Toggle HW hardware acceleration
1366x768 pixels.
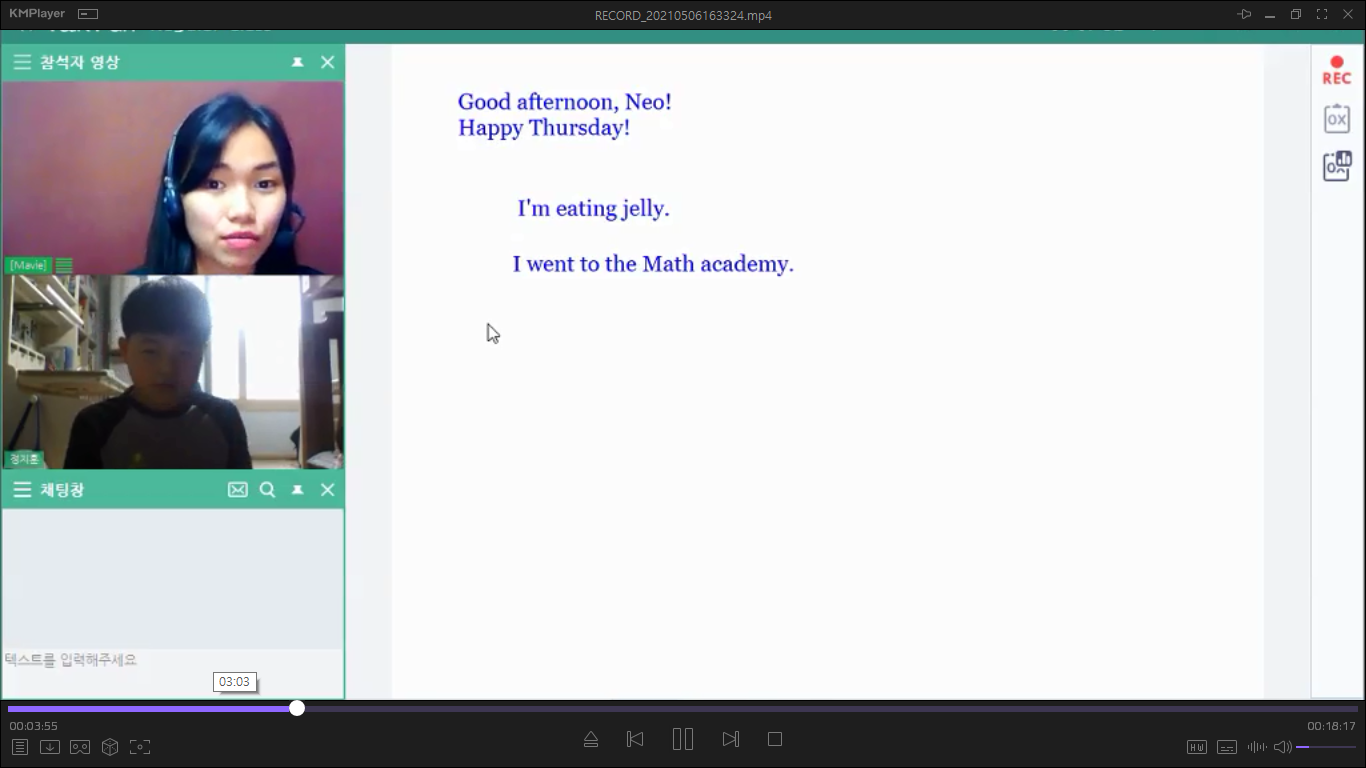1197,747
